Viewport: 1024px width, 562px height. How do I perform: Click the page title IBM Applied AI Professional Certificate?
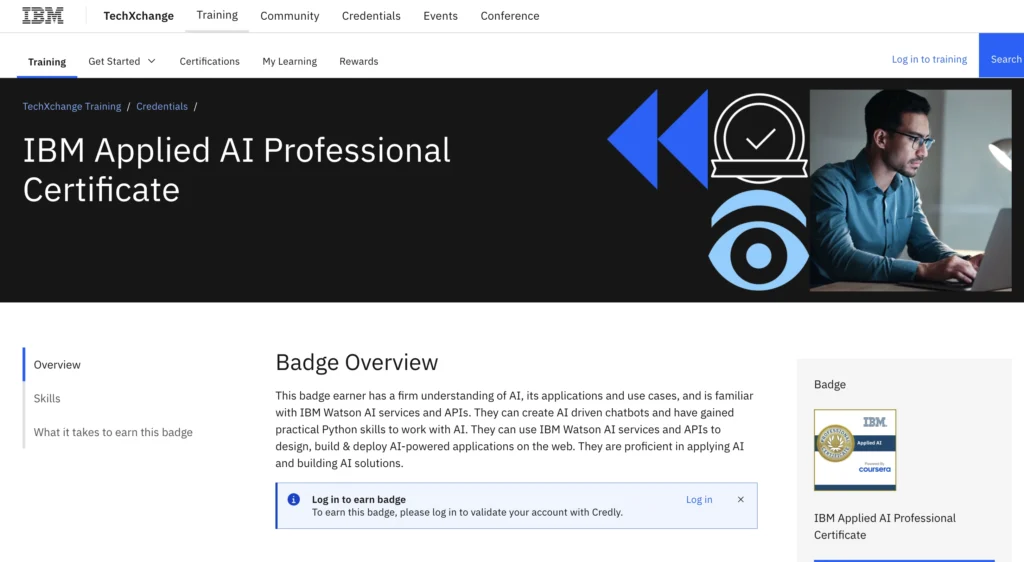pyautogui.click(x=236, y=170)
